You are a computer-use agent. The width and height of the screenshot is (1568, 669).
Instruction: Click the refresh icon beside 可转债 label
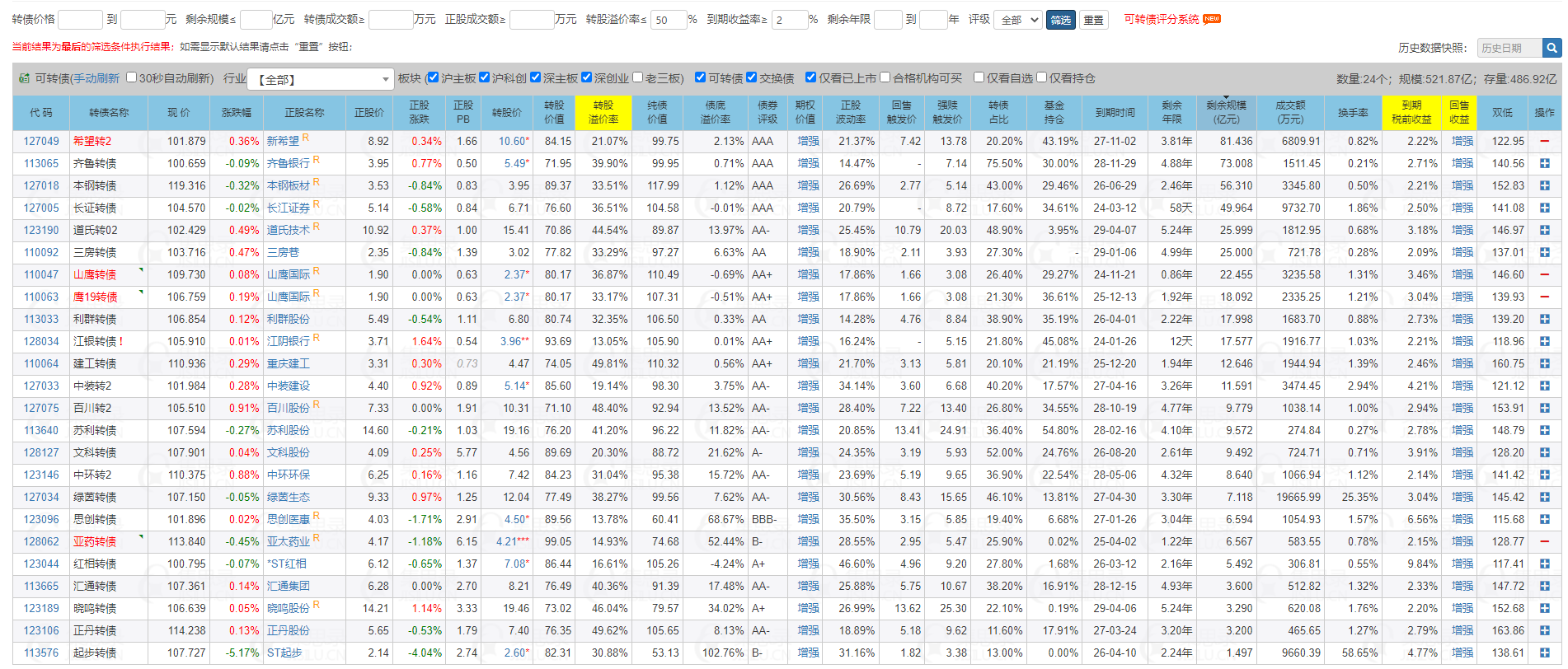coord(24,78)
